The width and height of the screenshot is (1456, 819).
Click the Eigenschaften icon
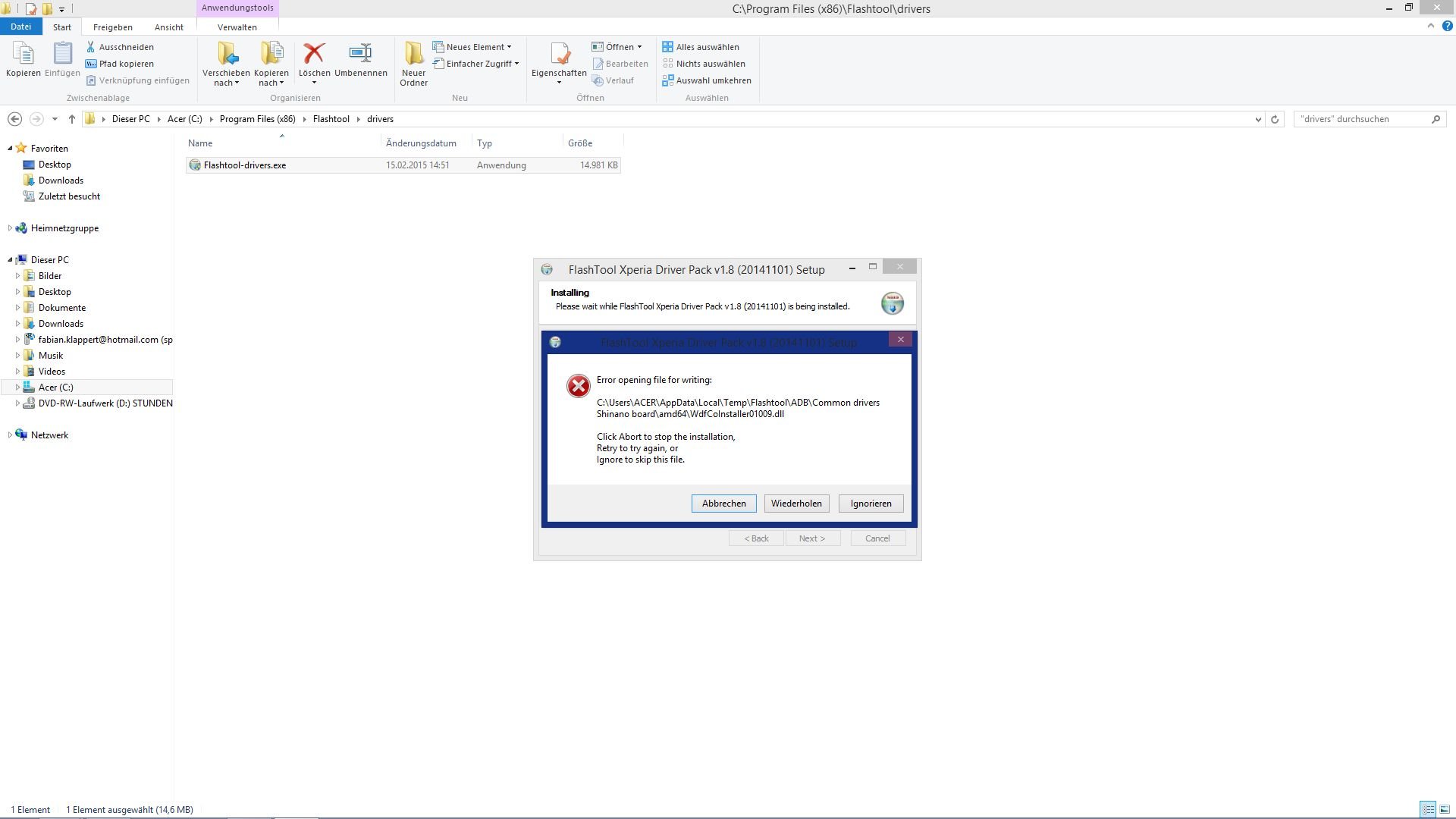click(x=560, y=53)
